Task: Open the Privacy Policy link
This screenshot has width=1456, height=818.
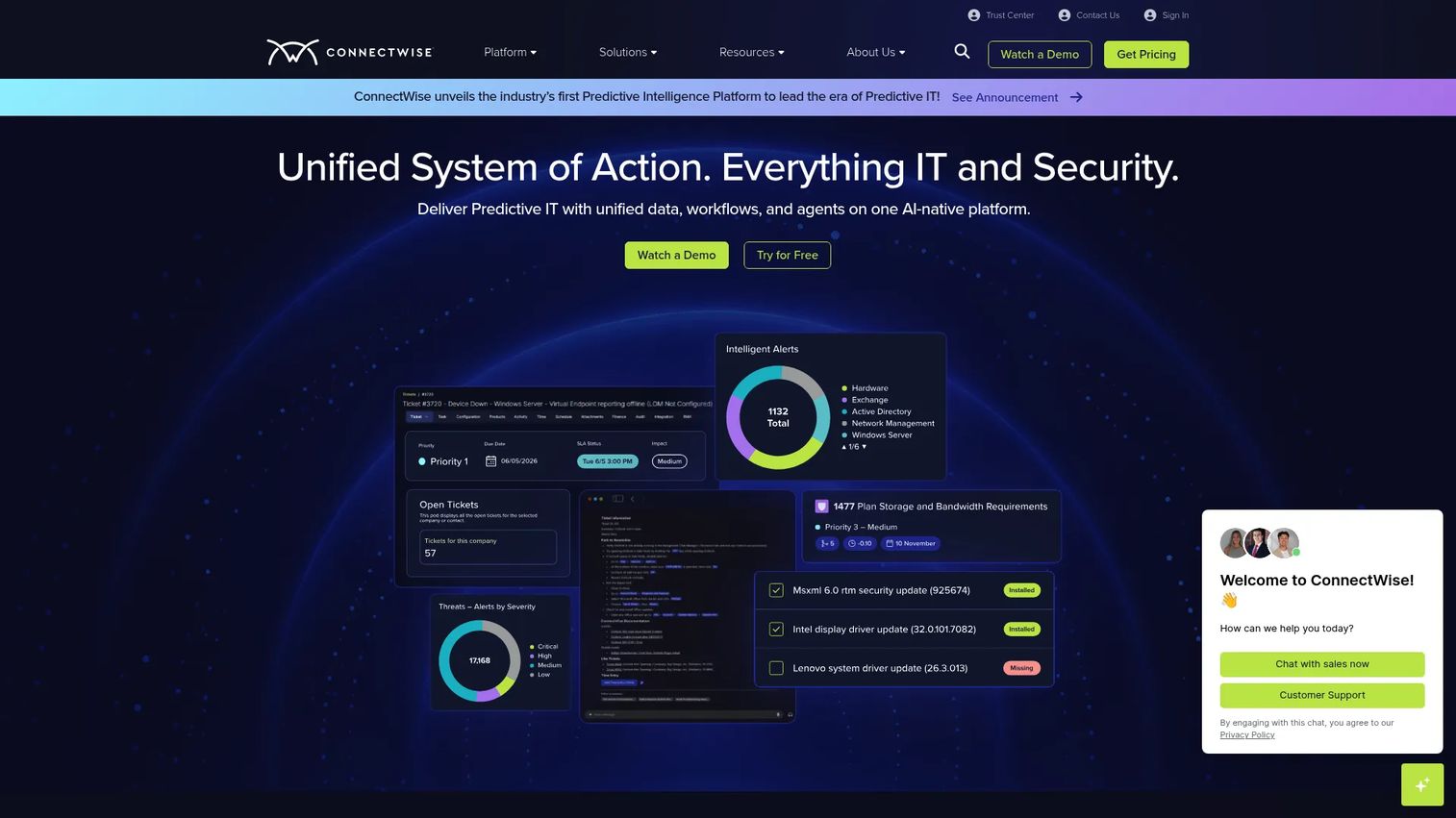Action: [1247, 735]
